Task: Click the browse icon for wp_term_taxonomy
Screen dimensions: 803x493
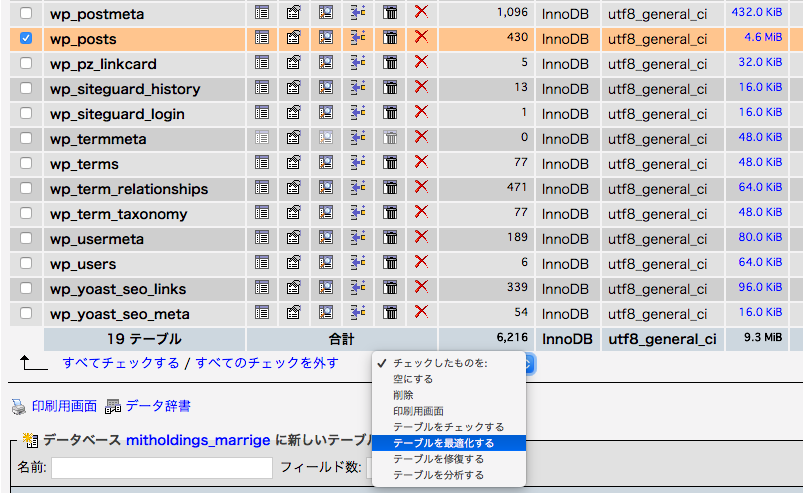Action: pos(262,214)
